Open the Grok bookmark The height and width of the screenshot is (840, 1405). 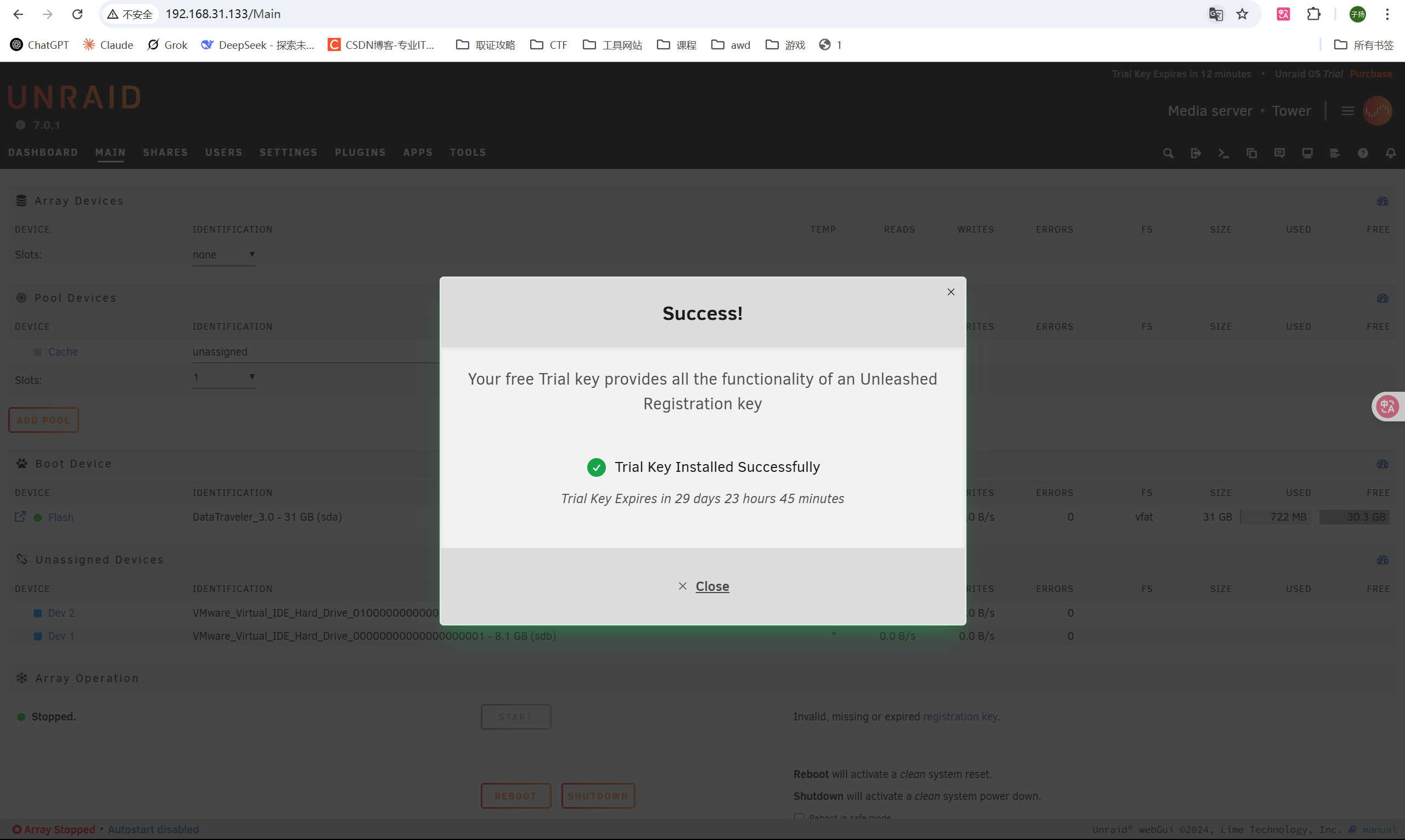tap(167, 45)
